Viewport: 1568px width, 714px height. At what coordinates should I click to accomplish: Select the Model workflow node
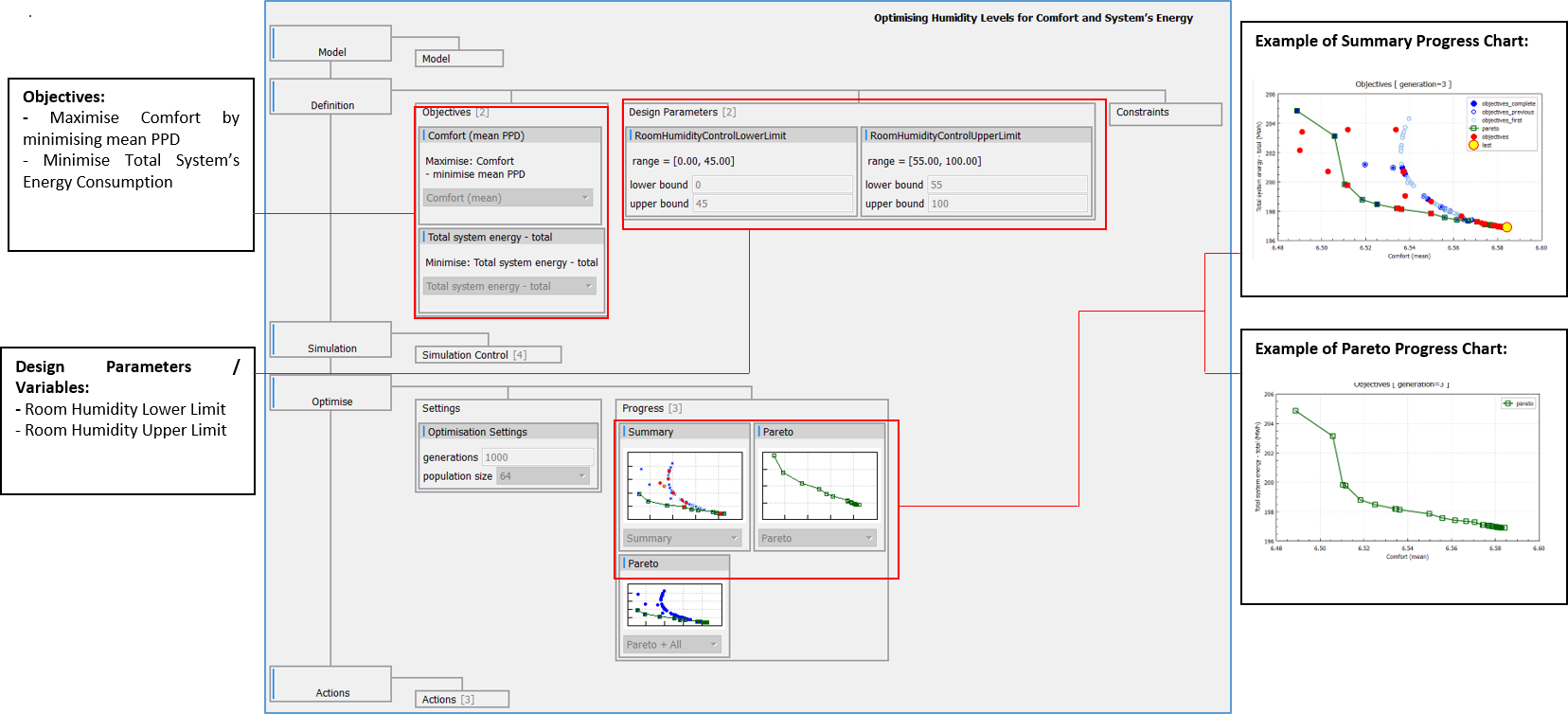pos(331,45)
